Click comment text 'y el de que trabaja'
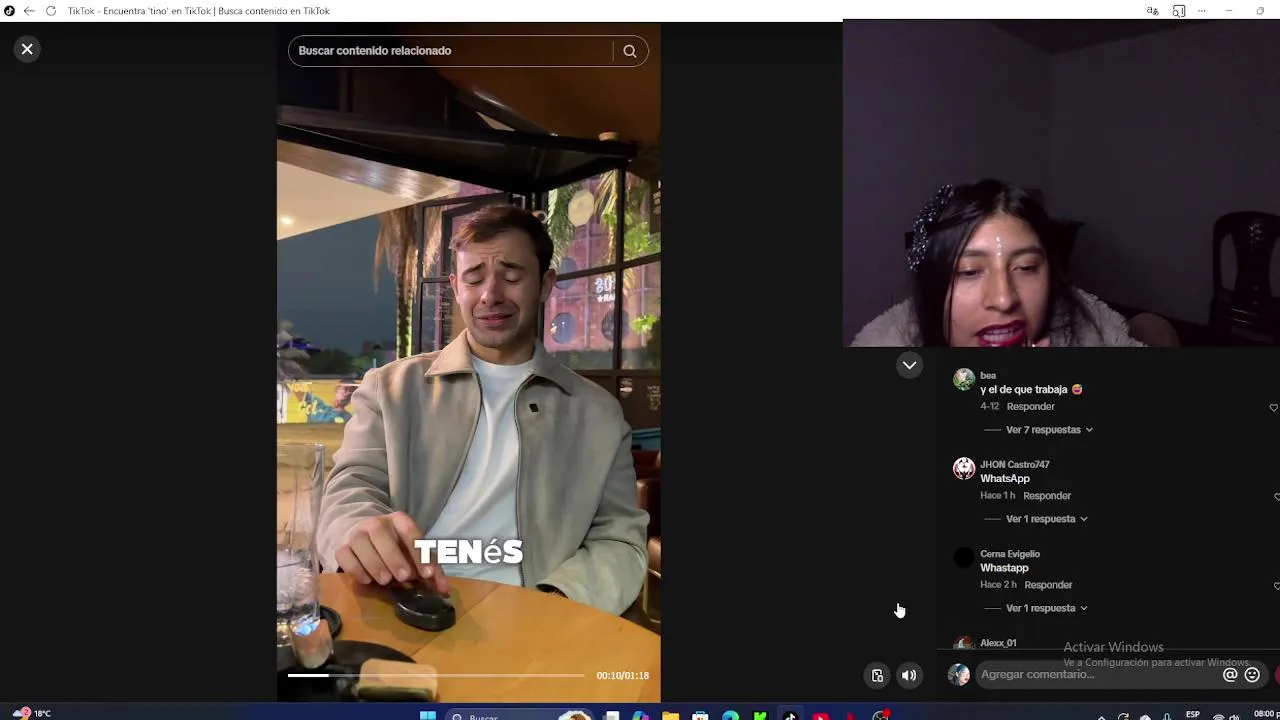Viewport: 1280px width, 720px height. pos(1024,390)
